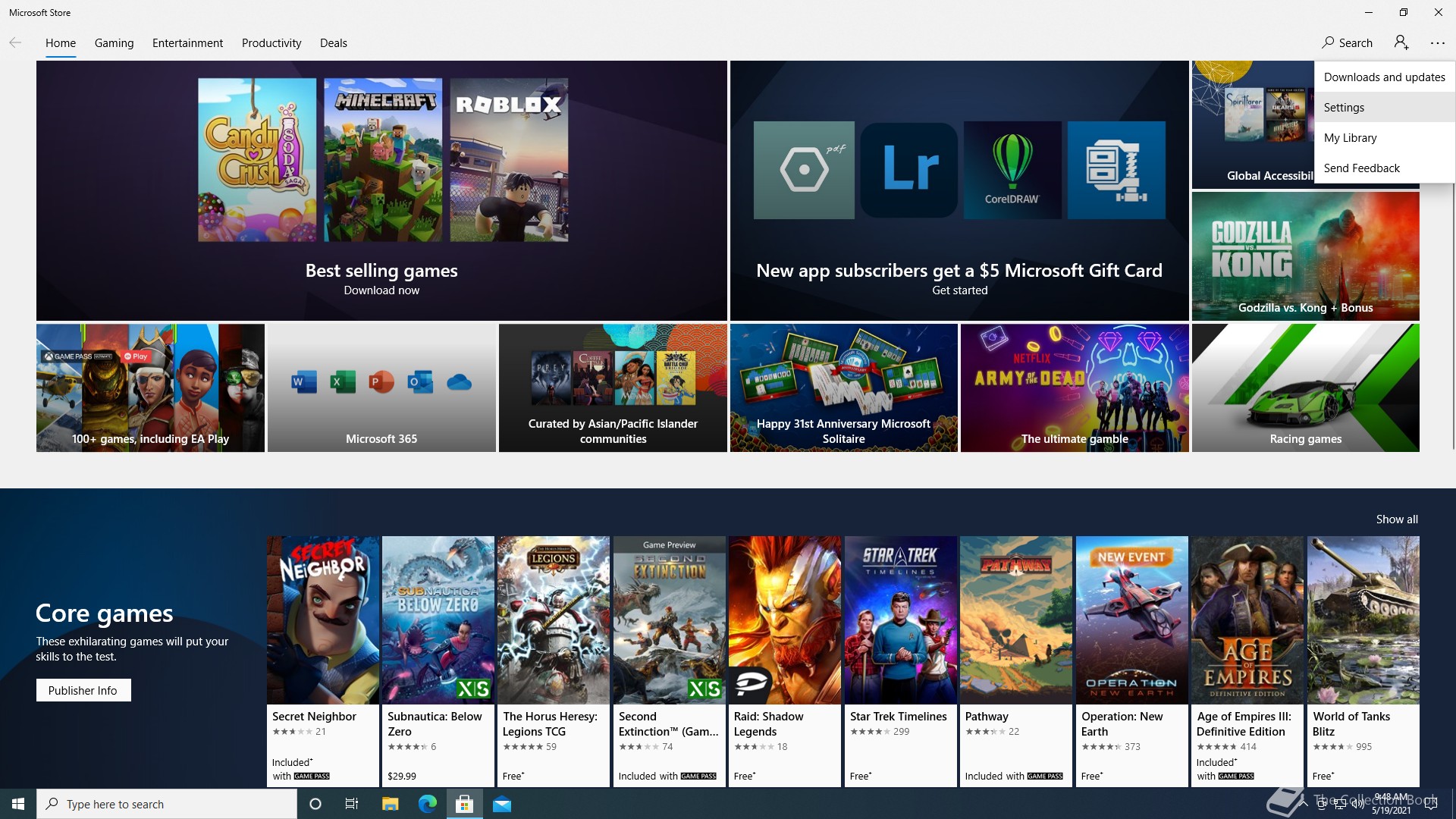The width and height of the screenshot is (1456, 819).
Task: Open the Racing games tile
Action: click(1305, 388)
